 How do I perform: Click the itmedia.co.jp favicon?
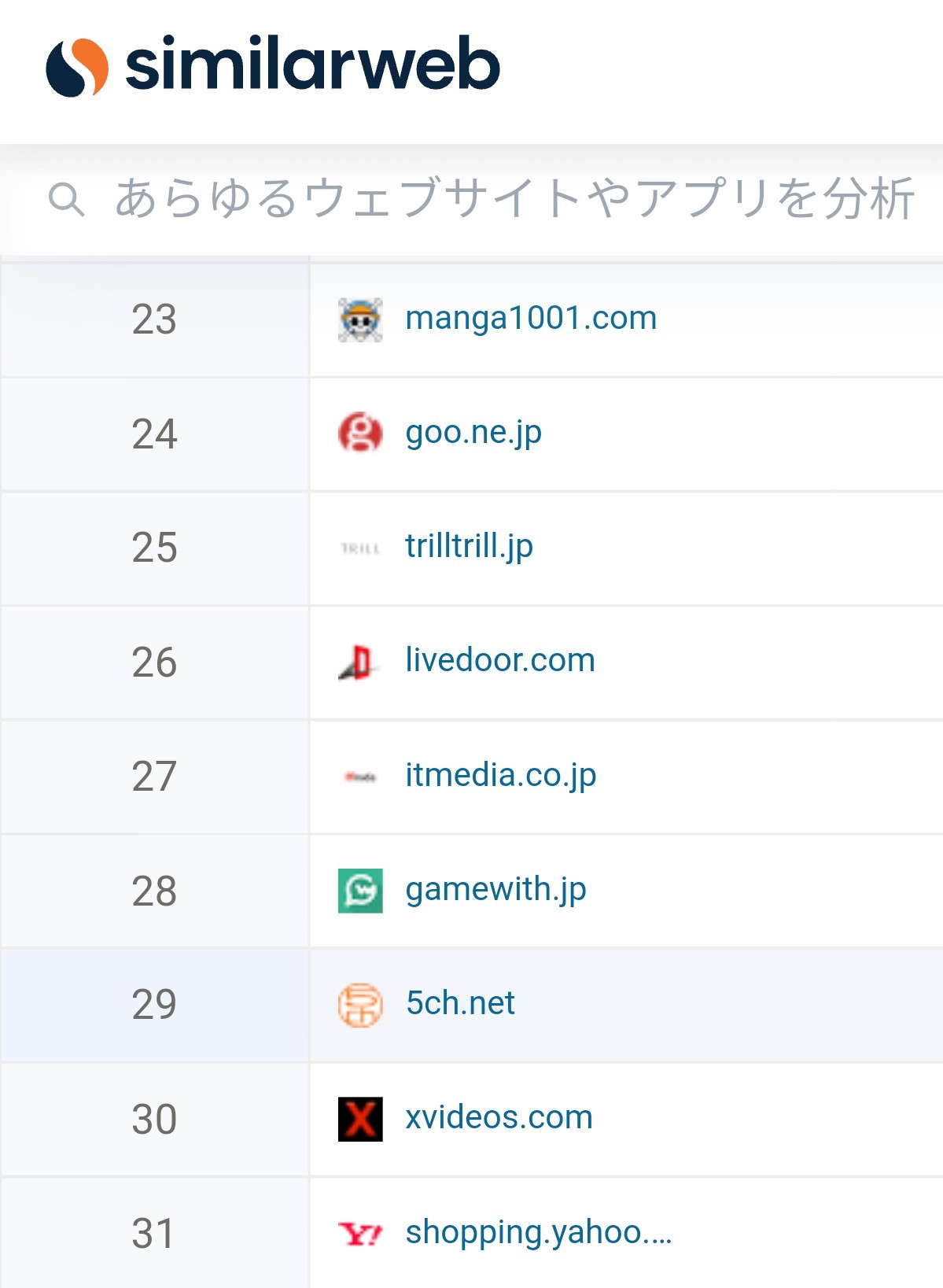pyautogui.click(x=360, y=777)
